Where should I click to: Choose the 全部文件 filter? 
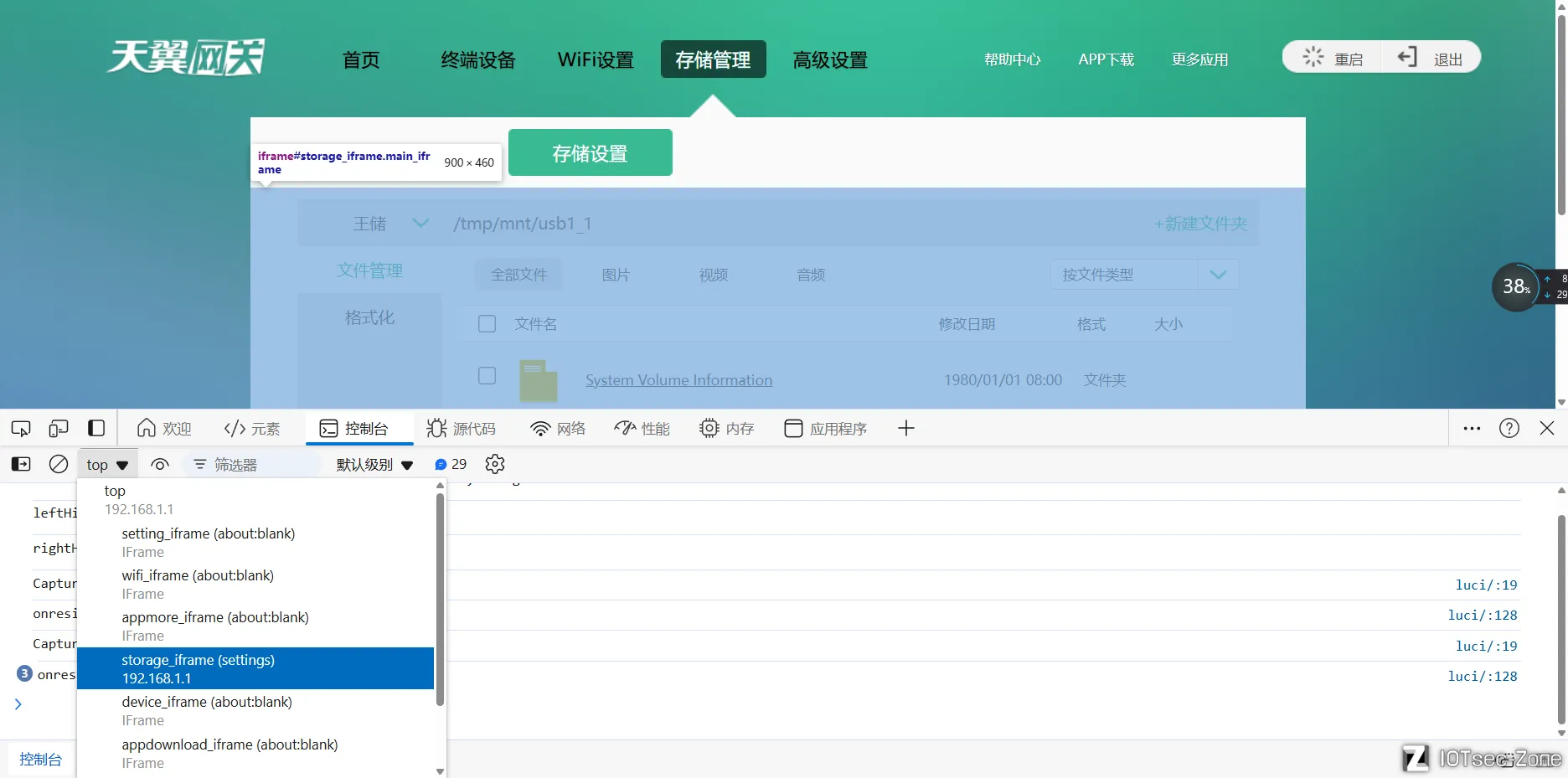click(x=518, y=275)
